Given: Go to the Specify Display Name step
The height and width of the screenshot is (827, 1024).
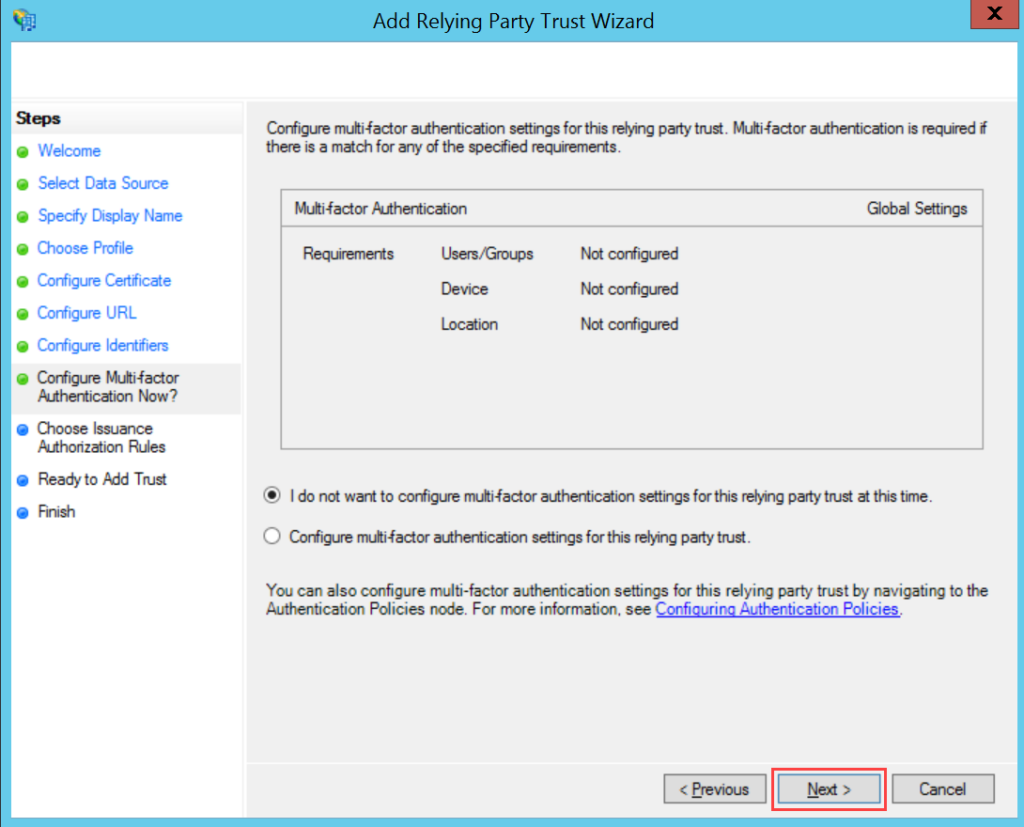Looking at the screenshot, I should point(109,216).
